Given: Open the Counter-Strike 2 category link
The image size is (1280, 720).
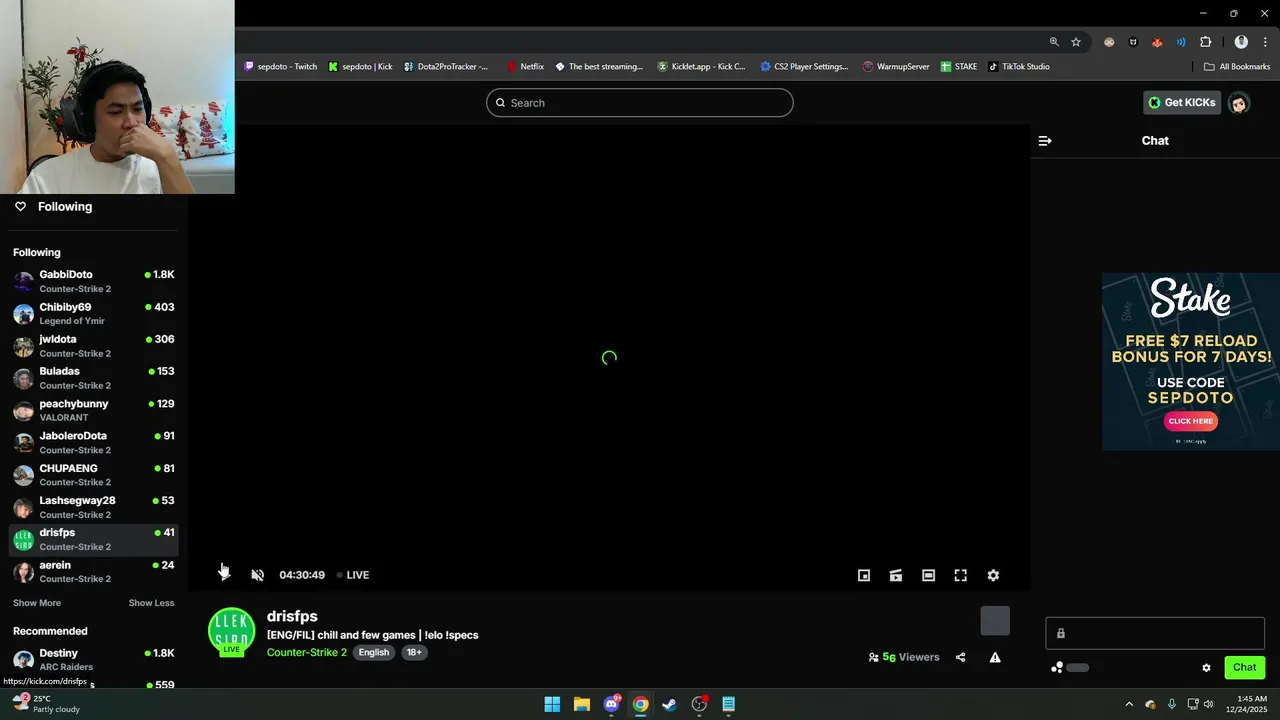Looking at the screenshot, I should [x=307, y=652].
